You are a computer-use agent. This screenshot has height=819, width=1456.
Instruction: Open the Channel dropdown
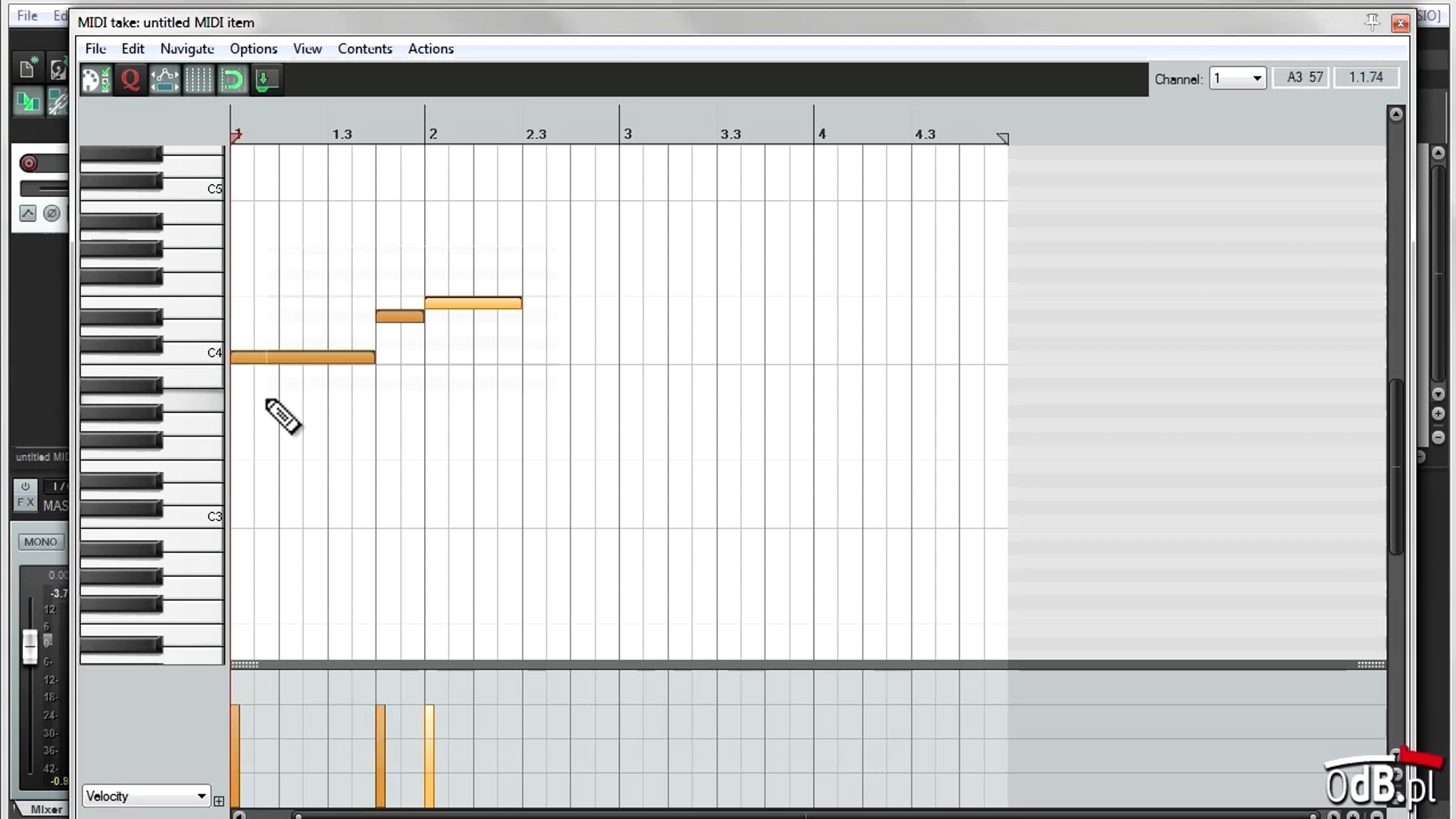click(x=1238, y=78)
